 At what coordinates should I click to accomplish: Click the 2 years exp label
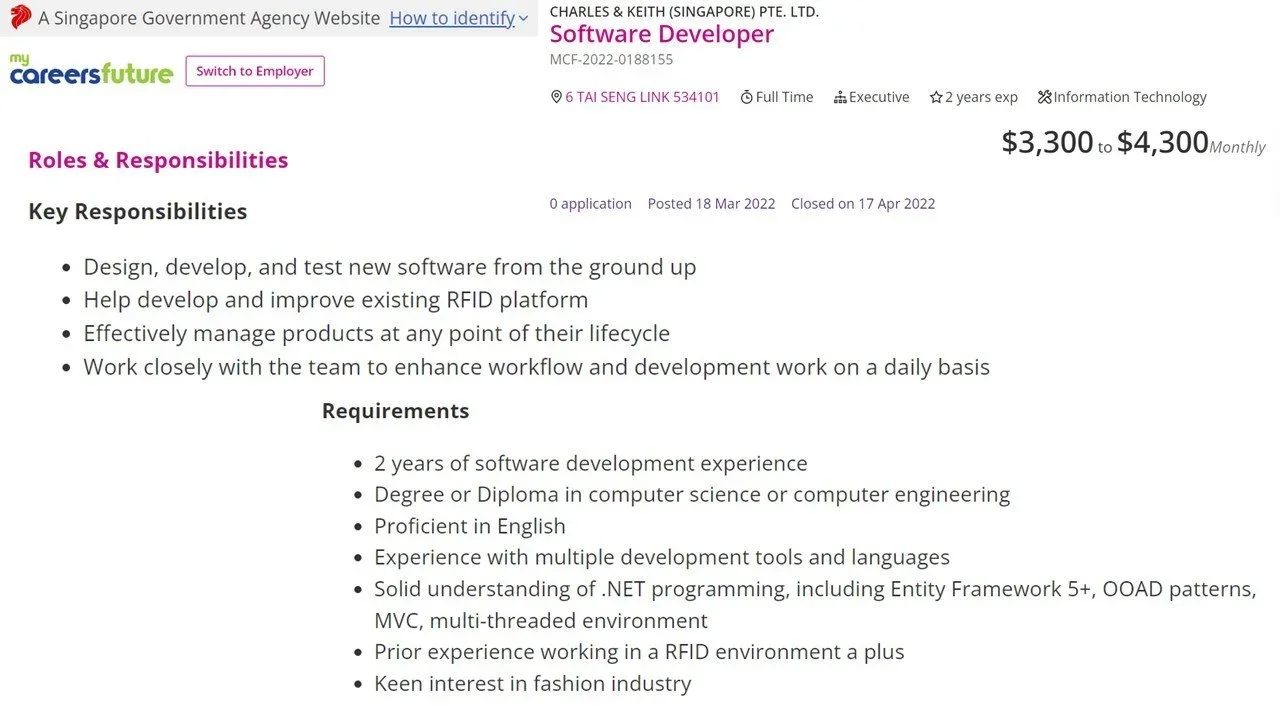[x=981, y=97]
